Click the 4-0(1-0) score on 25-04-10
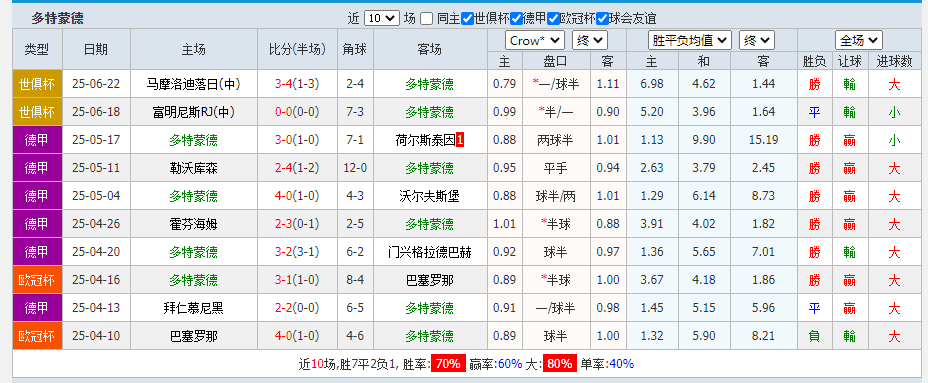 pyautogui.click(x=297, y=336)
